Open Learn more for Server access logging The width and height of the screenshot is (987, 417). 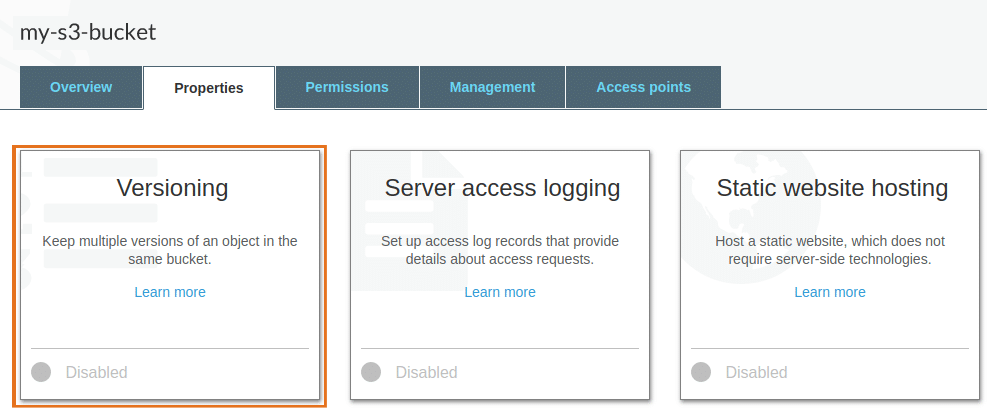[500, 292]
